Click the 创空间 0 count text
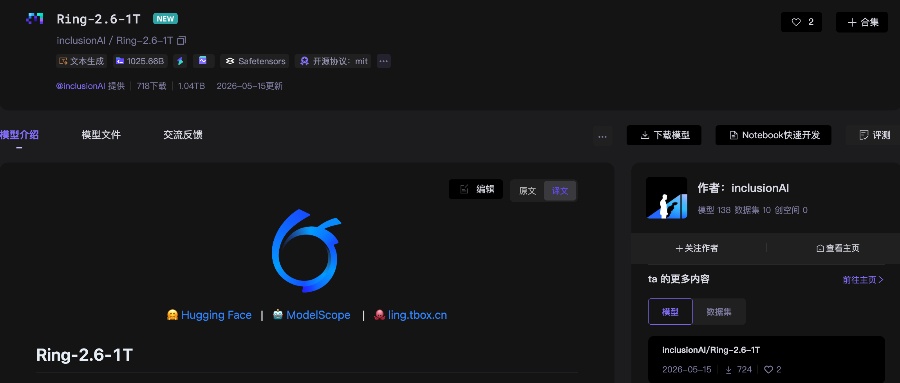 pyautogui.click(x=791, y=210)
